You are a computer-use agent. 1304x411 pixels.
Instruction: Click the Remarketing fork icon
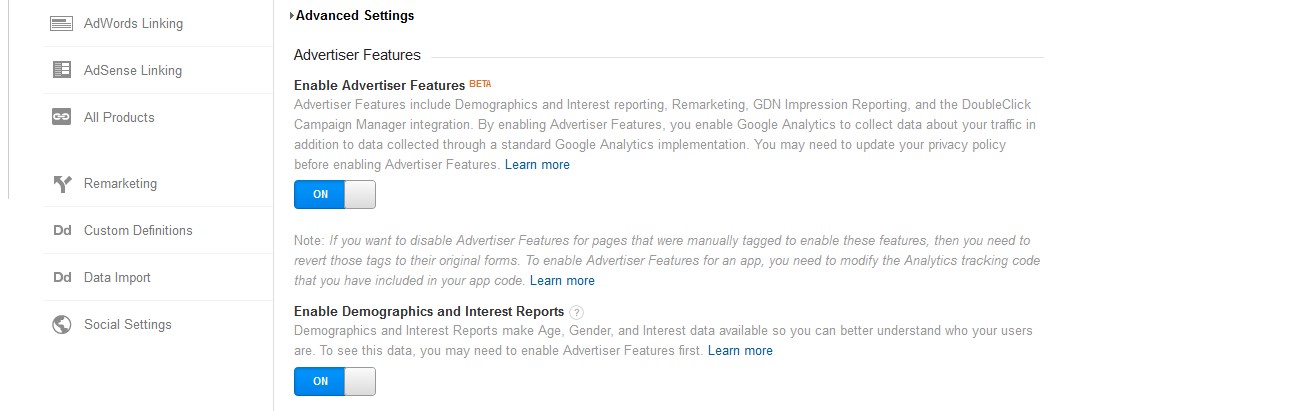[x=61, y=184]
